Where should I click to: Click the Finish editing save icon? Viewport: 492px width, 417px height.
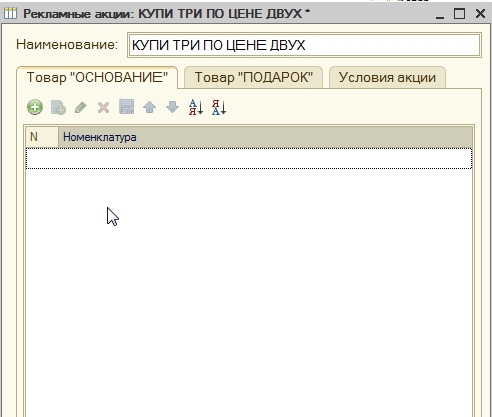[127, 107]
